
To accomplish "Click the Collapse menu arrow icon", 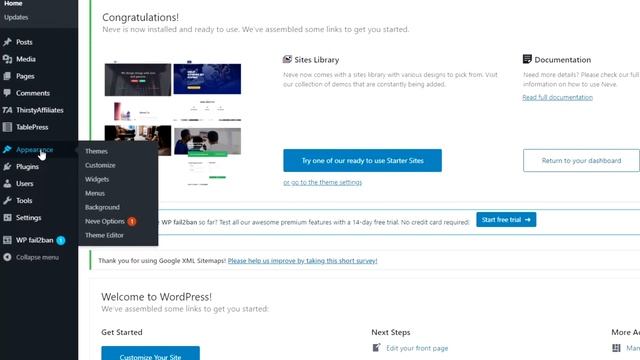I will (7, 257).
